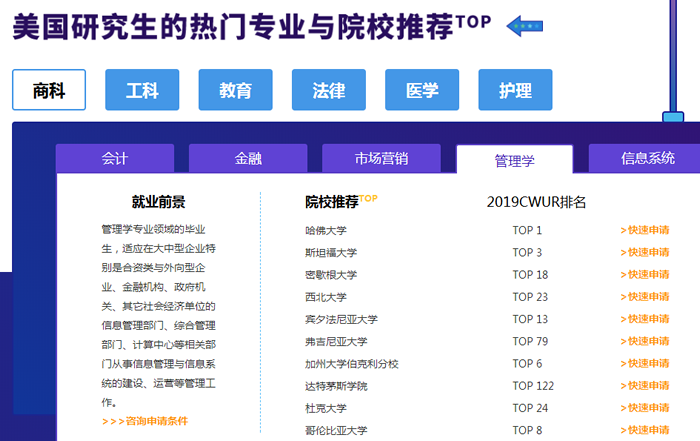
Task: Open the 金融 sub-tab
Action: (248, 158)
